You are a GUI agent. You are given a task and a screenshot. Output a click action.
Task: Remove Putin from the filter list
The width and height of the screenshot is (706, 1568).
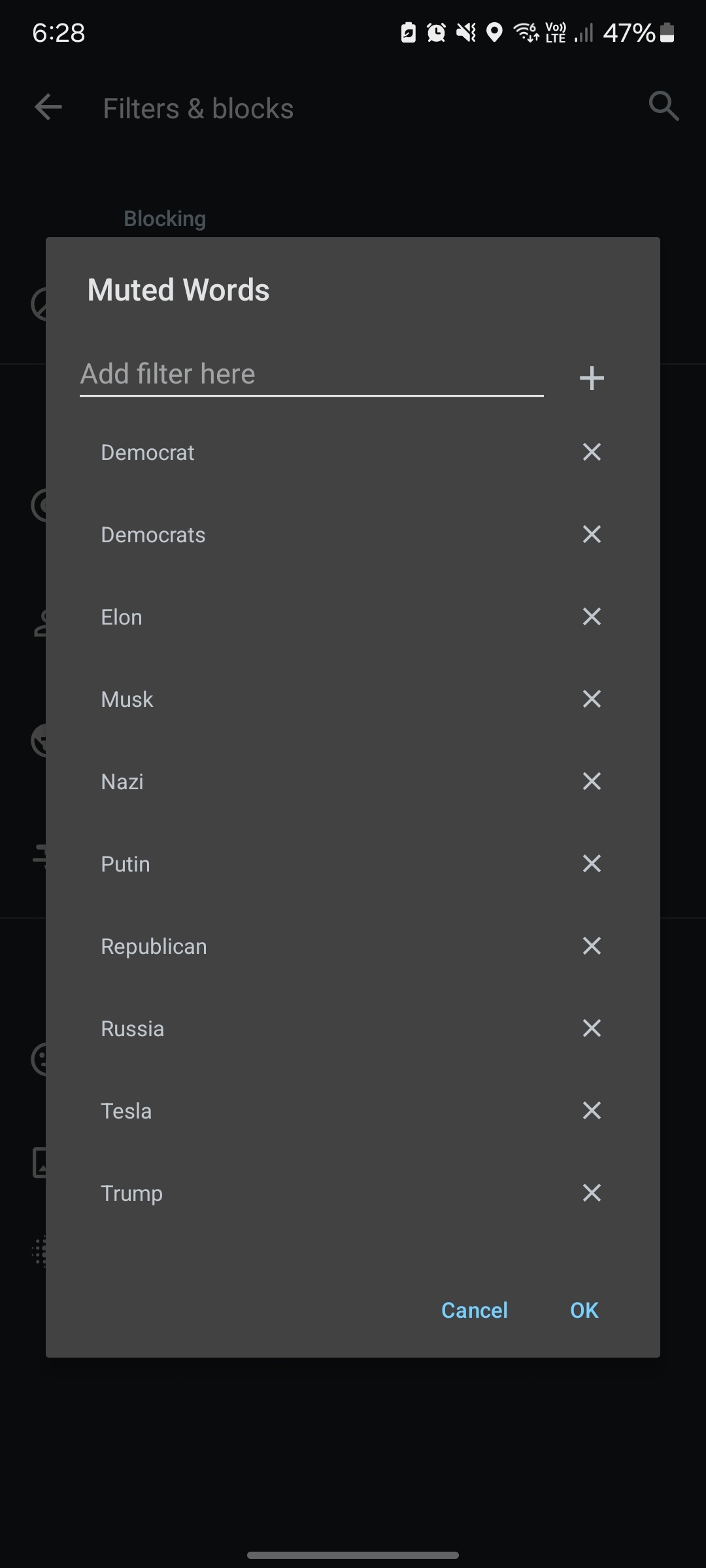[592, 864]
